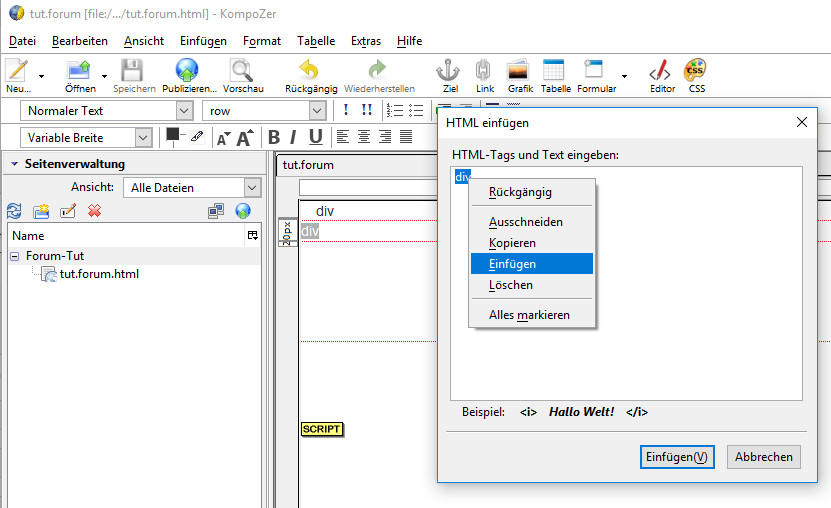
Task: Select tut.forum.html file in the tree
Action: [98, 274]
